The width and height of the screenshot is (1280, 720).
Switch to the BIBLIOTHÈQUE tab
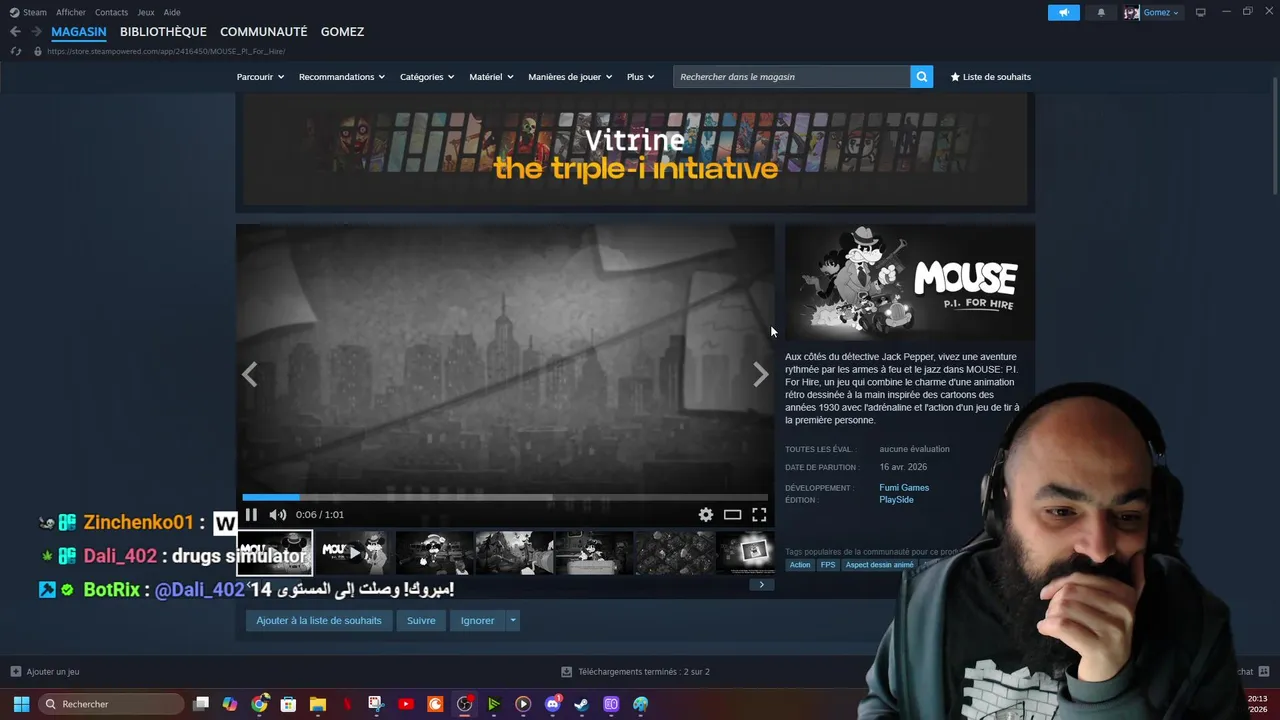pos(163,32)
